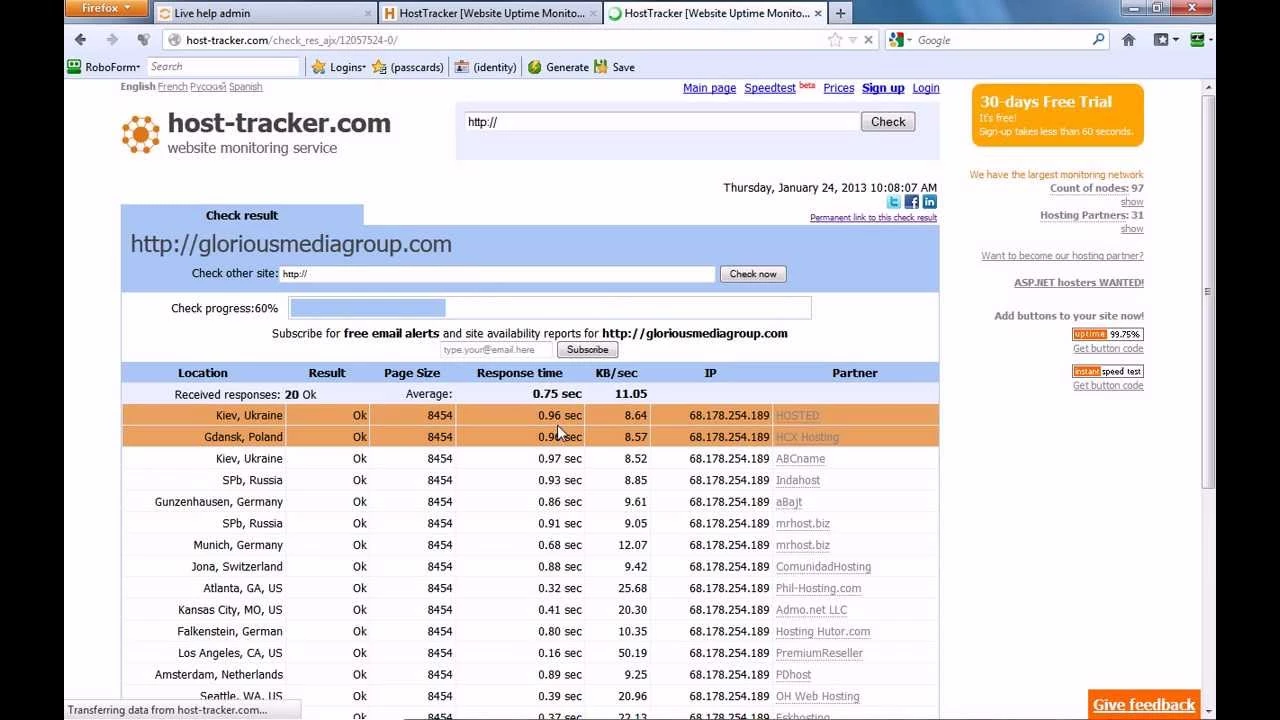Share result on Twitter icon

[894, 202]
